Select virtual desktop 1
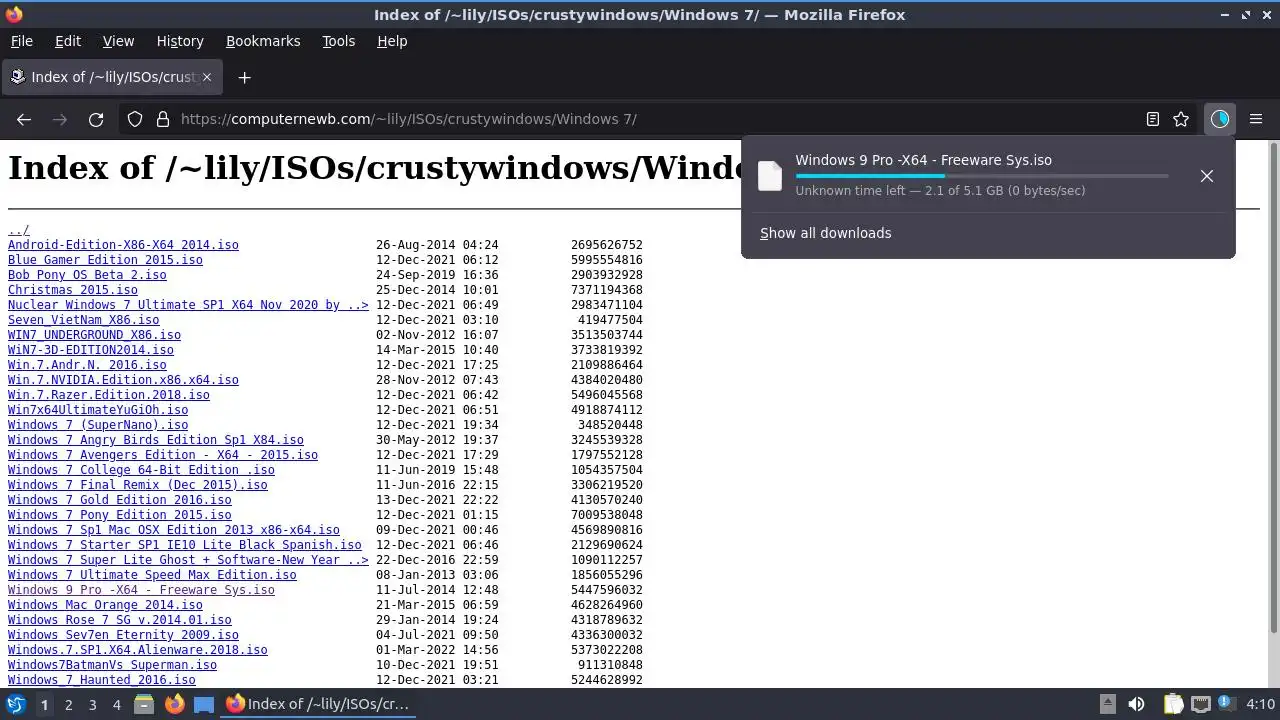Image resolution: width=1280 pixels, height=720 pixels. [44, 704]
